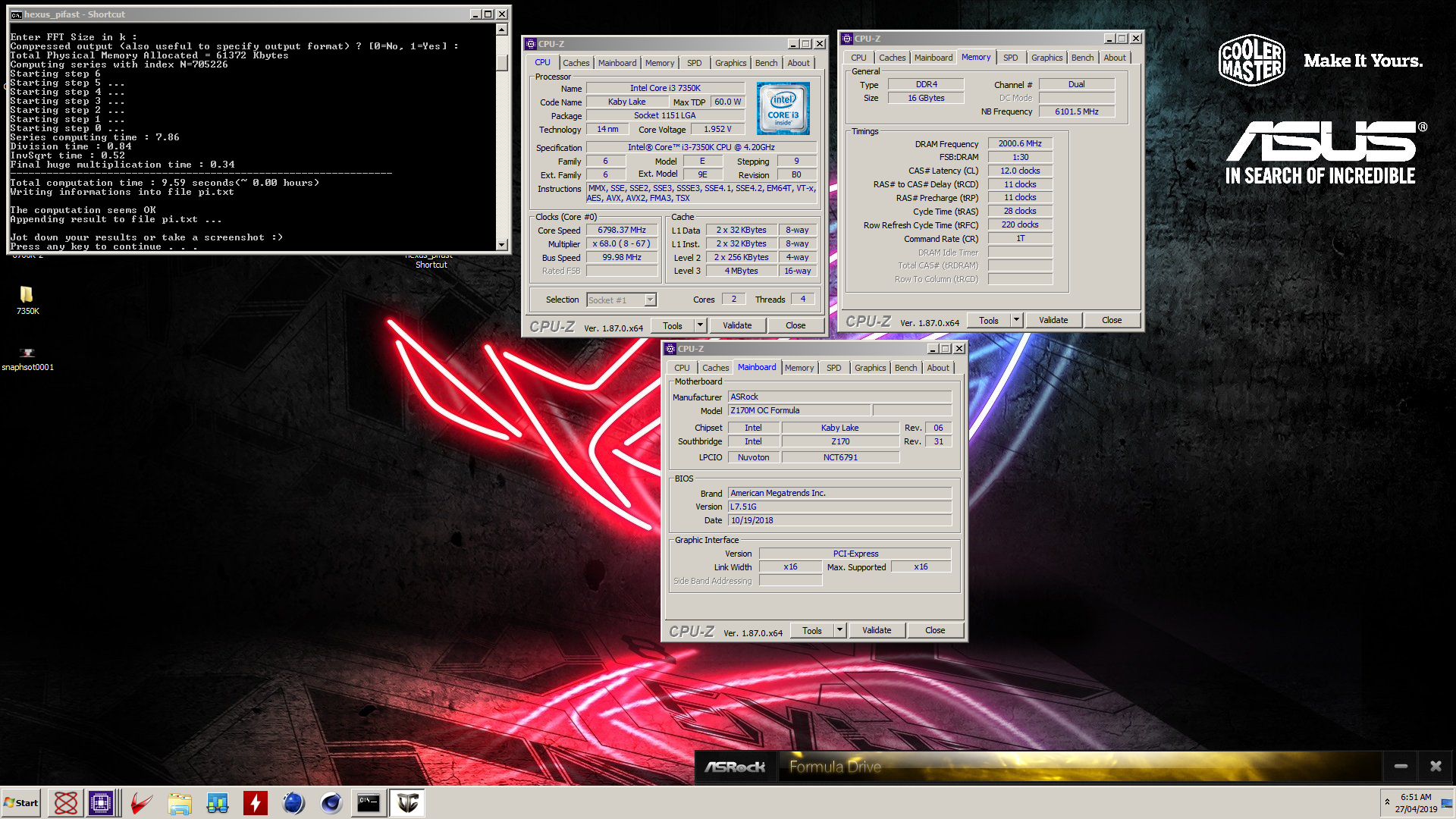This screenshot has height=819, width=1456.
Task: Click the CPU-Z app icon in Mainboard window title
Action: (x=670, y=349)
